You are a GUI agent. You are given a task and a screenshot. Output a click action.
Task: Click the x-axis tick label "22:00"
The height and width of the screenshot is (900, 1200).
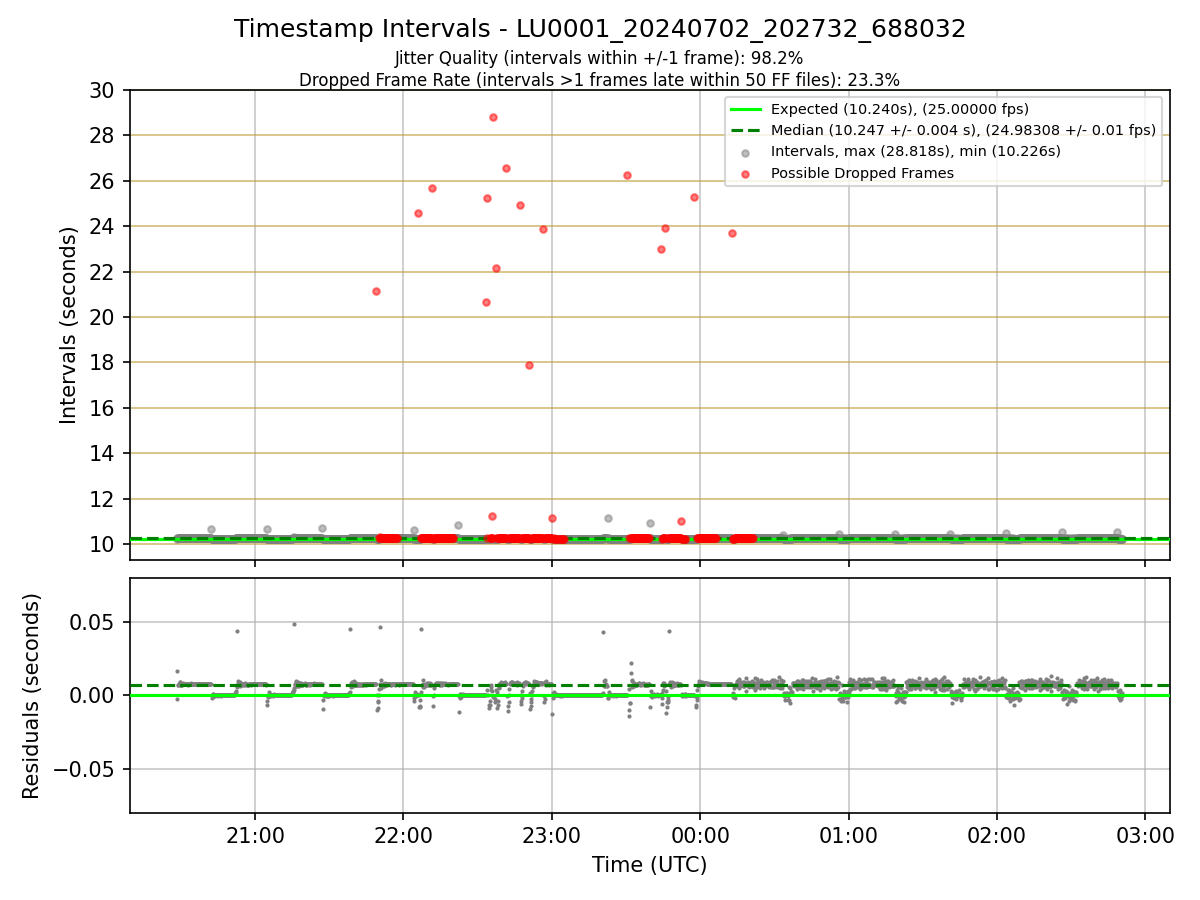pyautogui.click(x=403, y=835)
